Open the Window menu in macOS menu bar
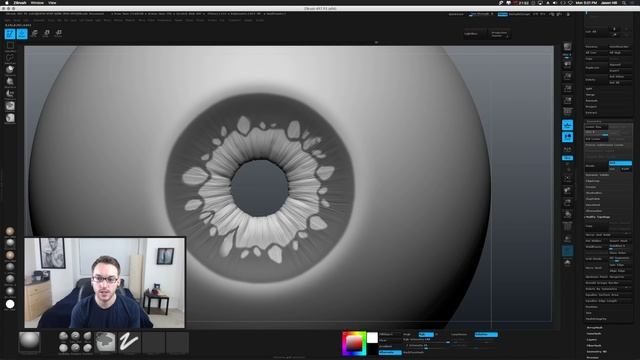 tap(37, 2)
